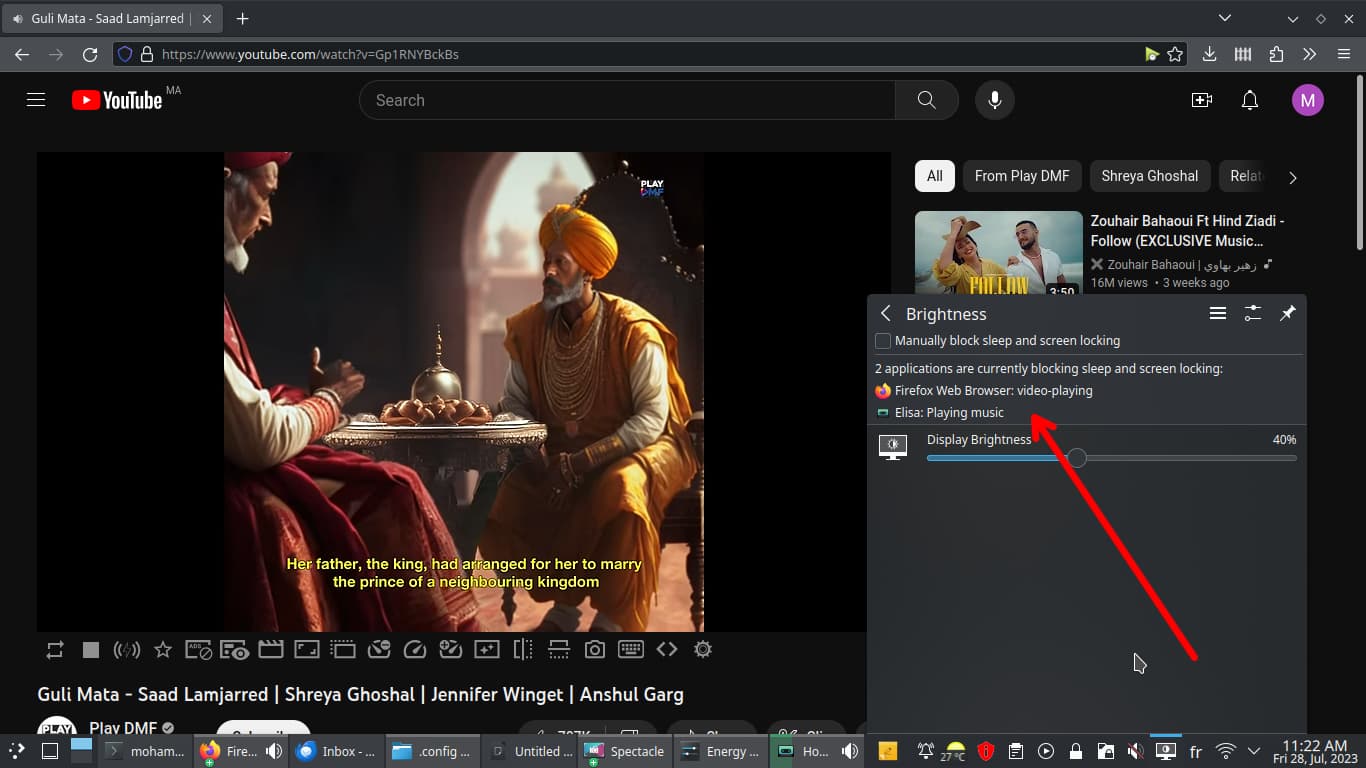
Task: Switch to Inbox Thunderbird taskbar entry
Action: point(337,751)
